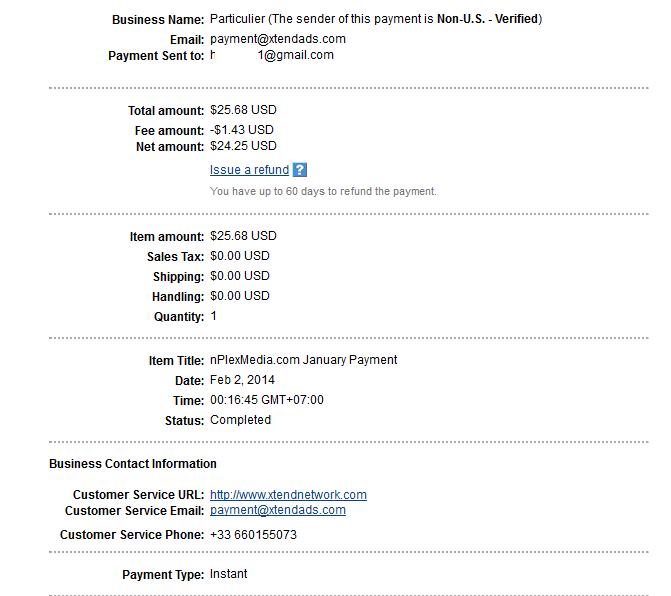
Task: Click the Instant payment type value
Action: click(229, 574)
